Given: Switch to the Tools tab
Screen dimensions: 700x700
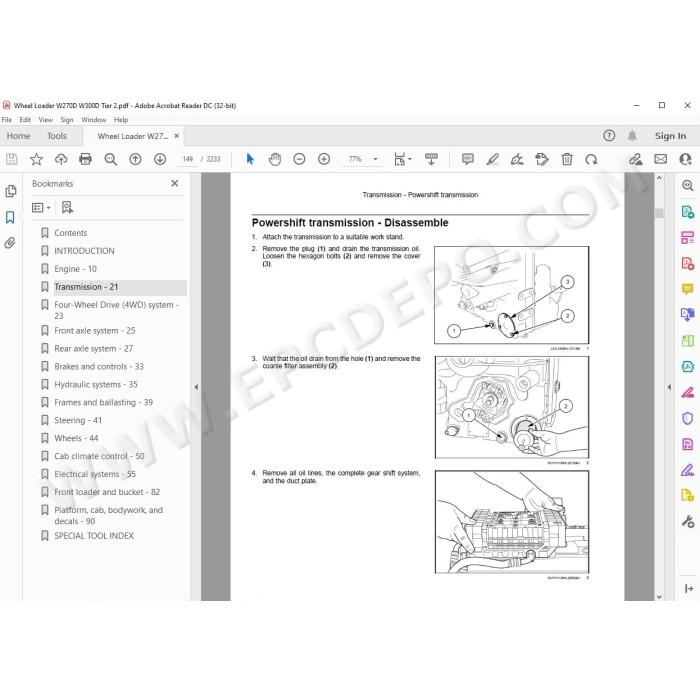Looking at the screenshot, I should point(57,136).
